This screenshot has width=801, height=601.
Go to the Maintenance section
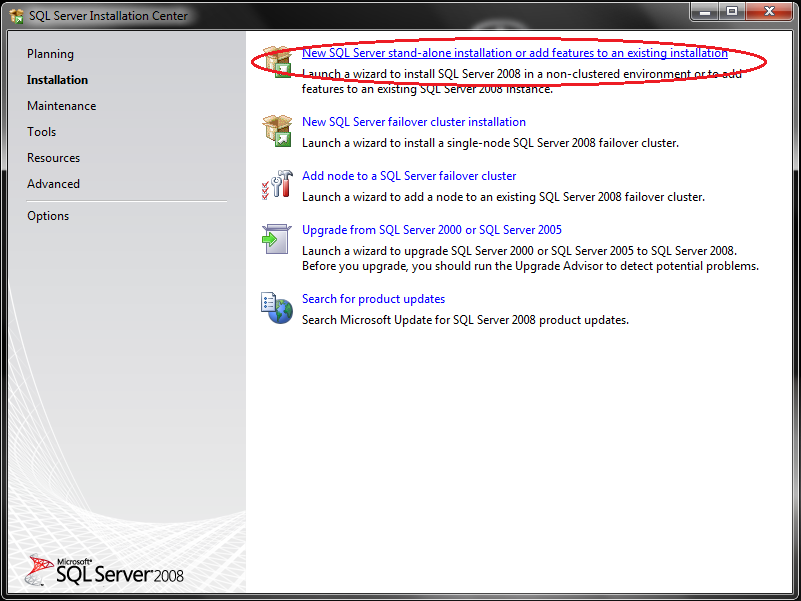[61, 106]
